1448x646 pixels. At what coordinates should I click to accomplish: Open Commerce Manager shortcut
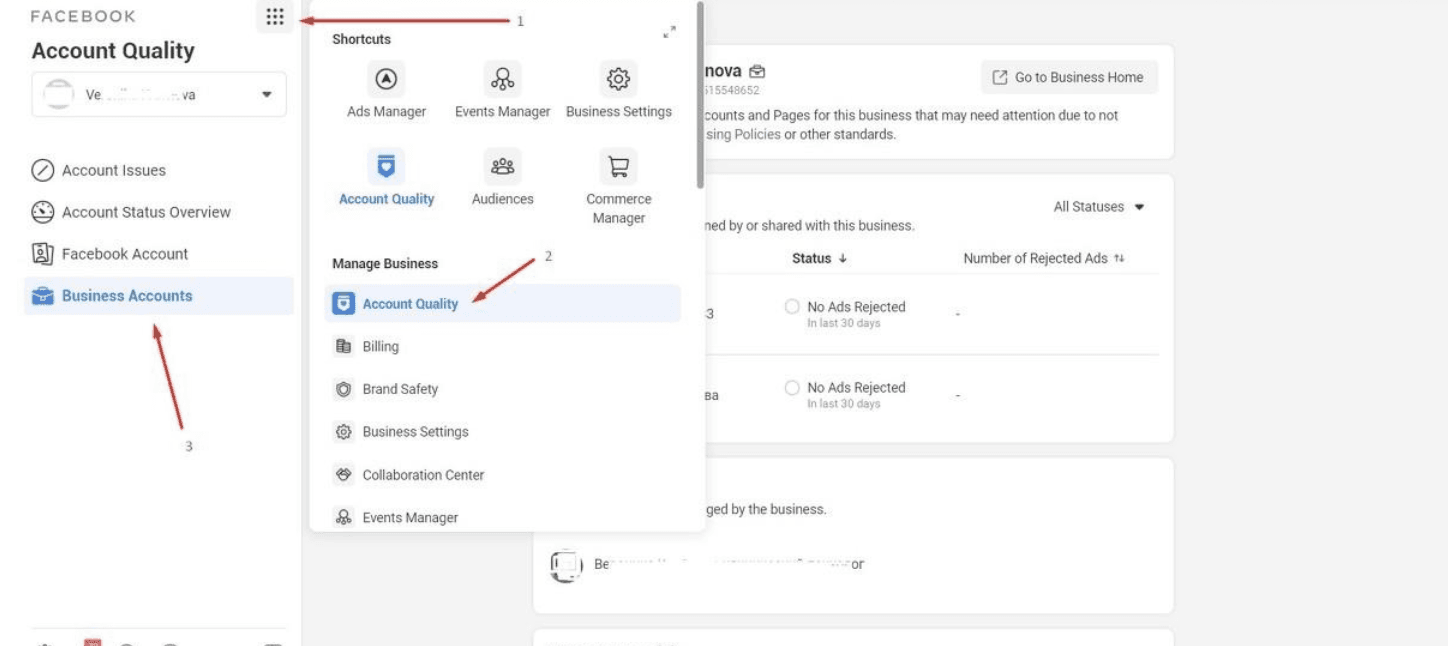tap(619, 187)
